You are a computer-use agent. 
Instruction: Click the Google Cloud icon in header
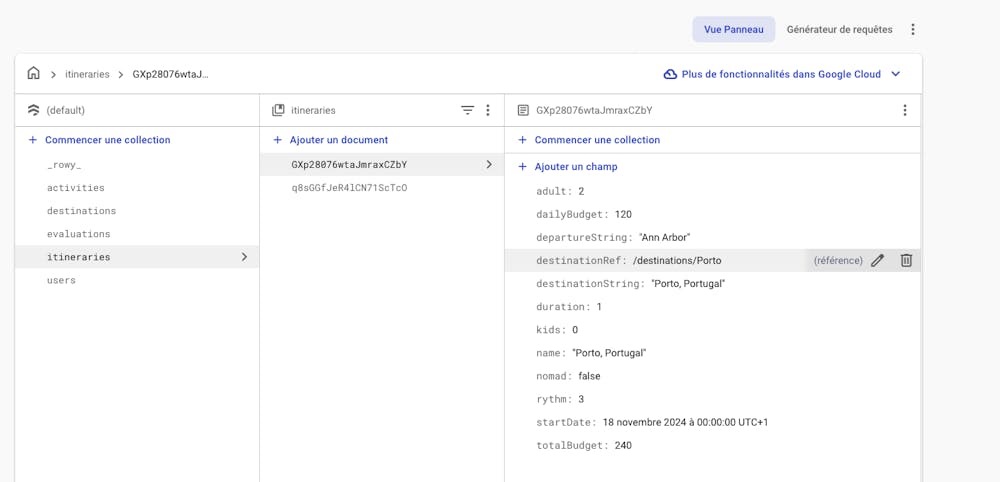click(670, 74)
